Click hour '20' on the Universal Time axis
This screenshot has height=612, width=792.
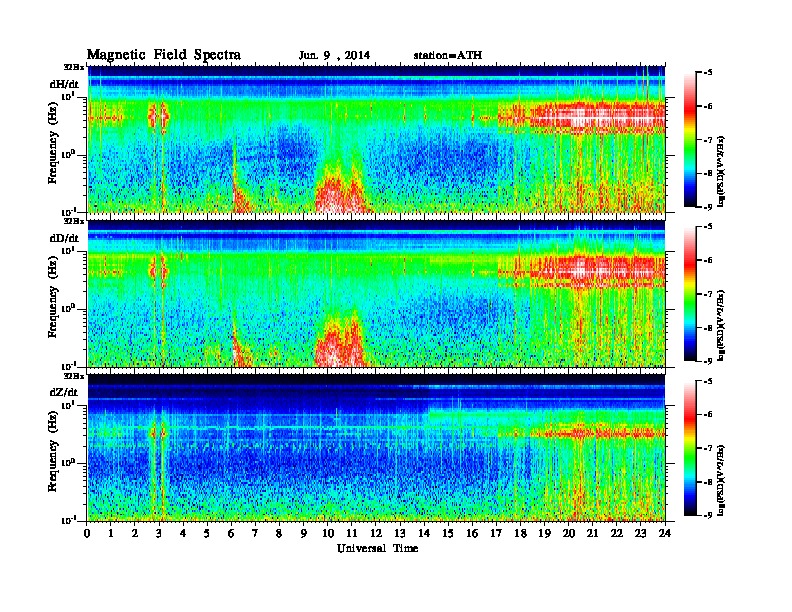569,533
